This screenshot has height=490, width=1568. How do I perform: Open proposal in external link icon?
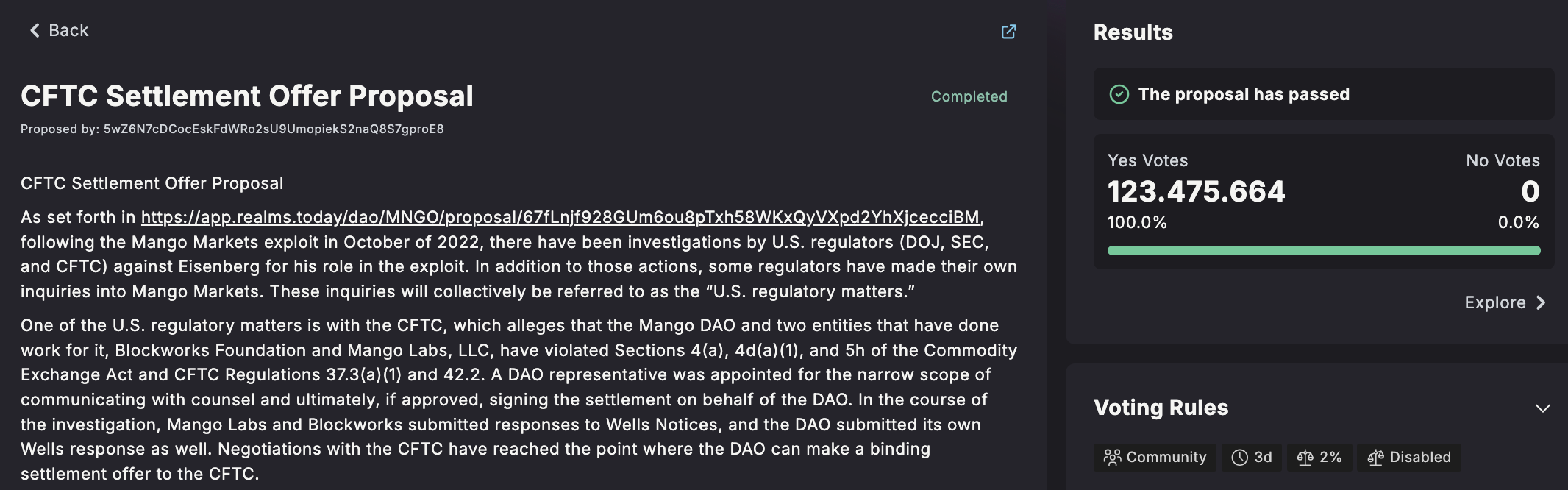pos(1008,32)
